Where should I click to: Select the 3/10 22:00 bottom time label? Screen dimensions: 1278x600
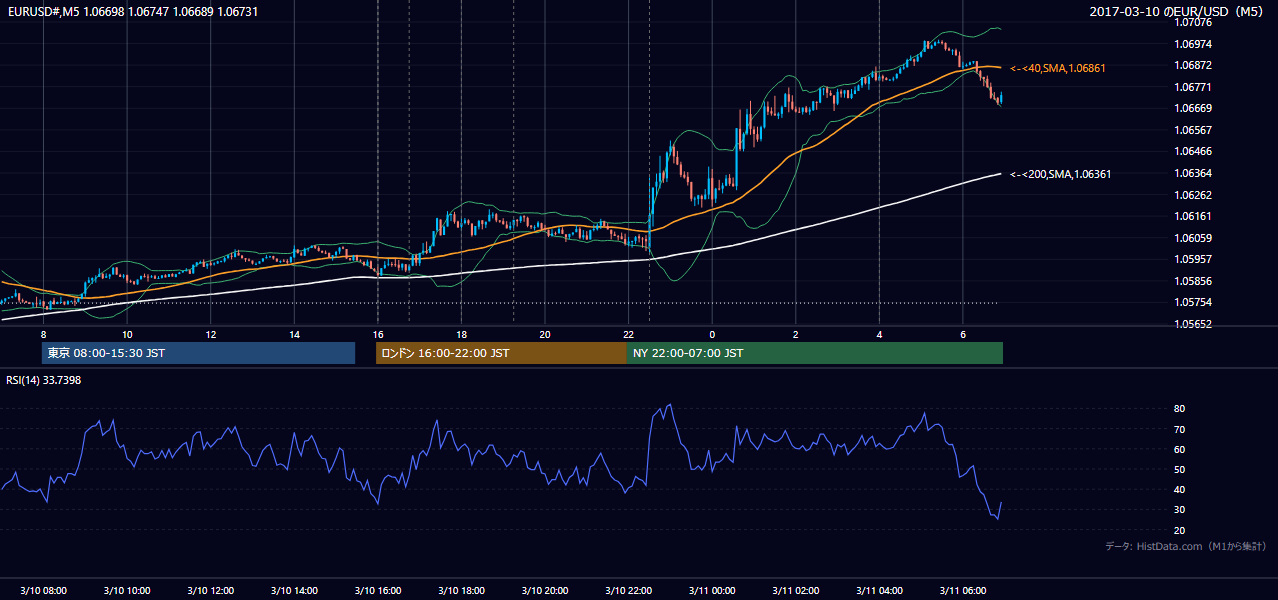[629, 591]
